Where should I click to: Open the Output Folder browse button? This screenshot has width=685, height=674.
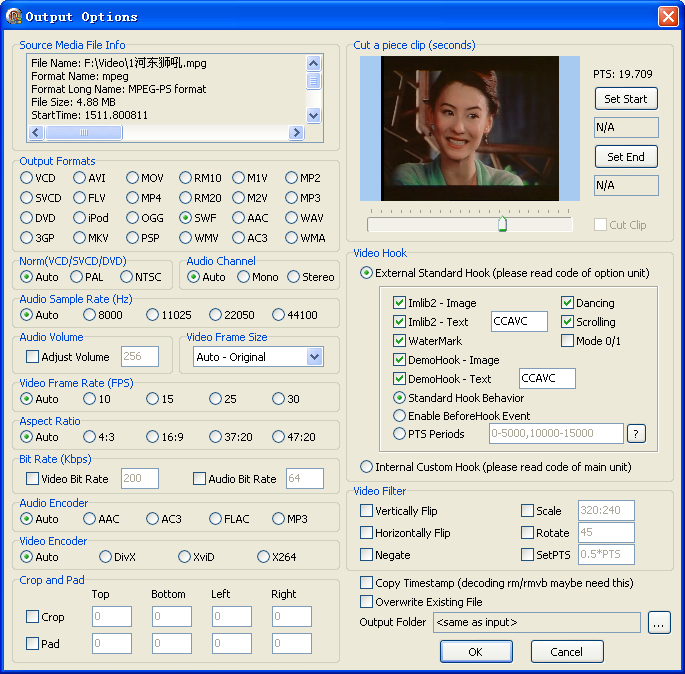point(658,623)
